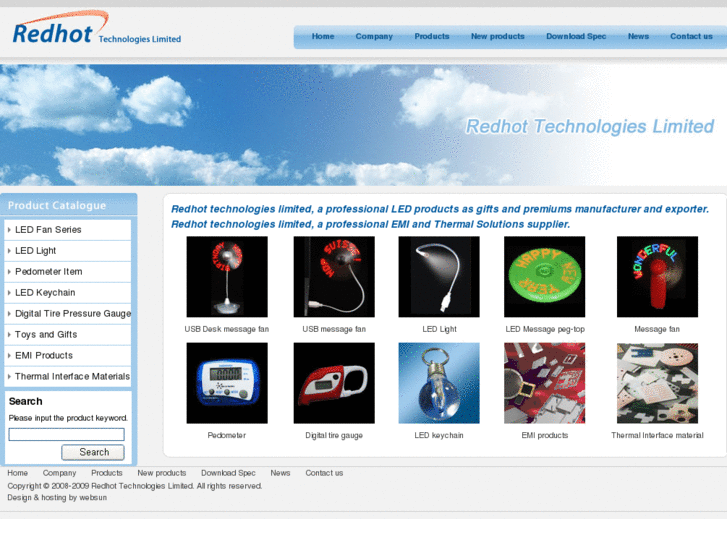Open the USB Desk message fan thumbnail
Viewport: 727px width, 545px height.
[x=227, y=277]
